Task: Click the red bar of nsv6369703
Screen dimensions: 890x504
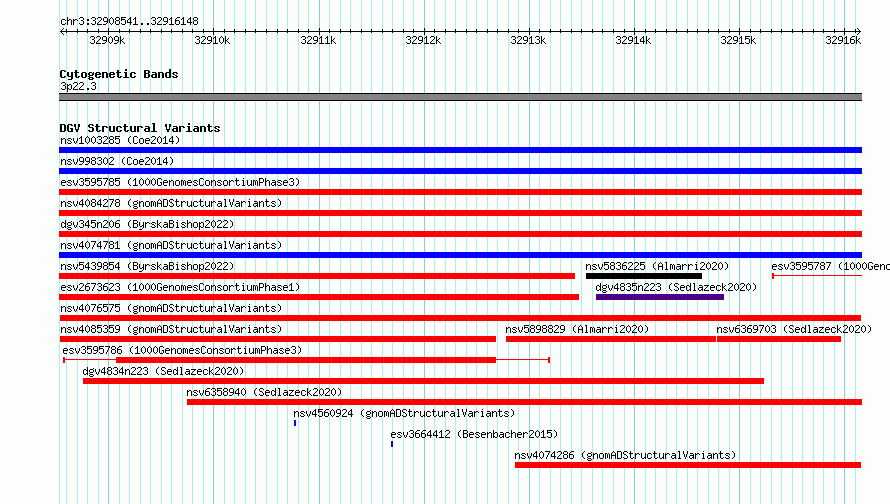Action: [x=779, y=339]
